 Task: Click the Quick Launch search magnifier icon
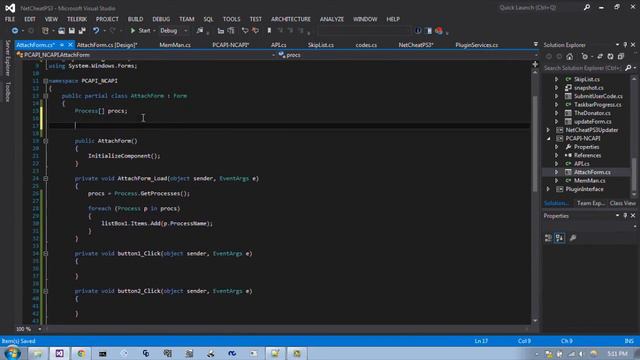[x=587, y=7]
